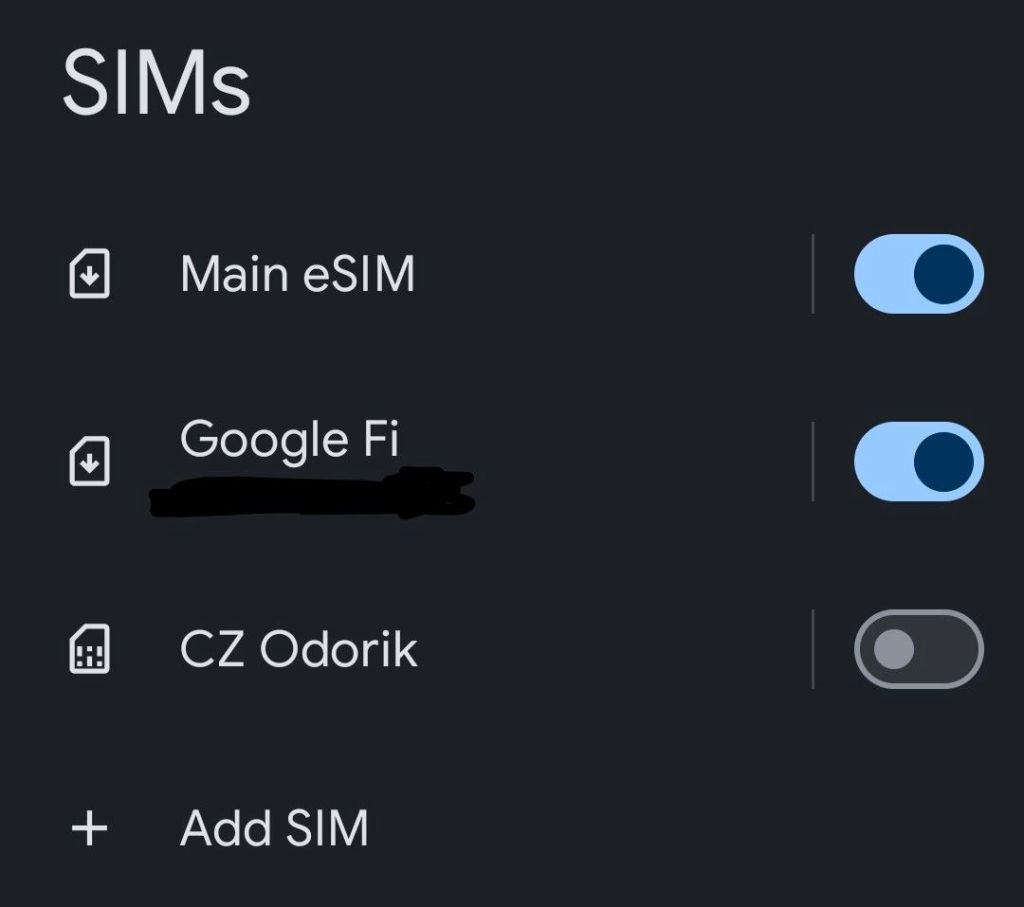Screen dimensions: 1024x907
Task: Tap the grey knob on CZ Odorik switch
Action: tap(893, 649)
